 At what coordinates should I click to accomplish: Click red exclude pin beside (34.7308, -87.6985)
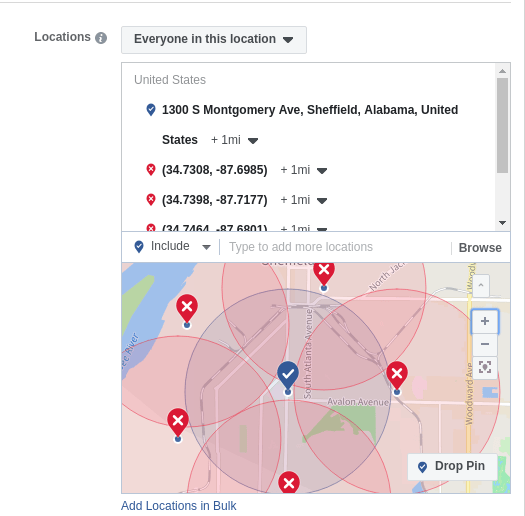[x=151, y=169]
